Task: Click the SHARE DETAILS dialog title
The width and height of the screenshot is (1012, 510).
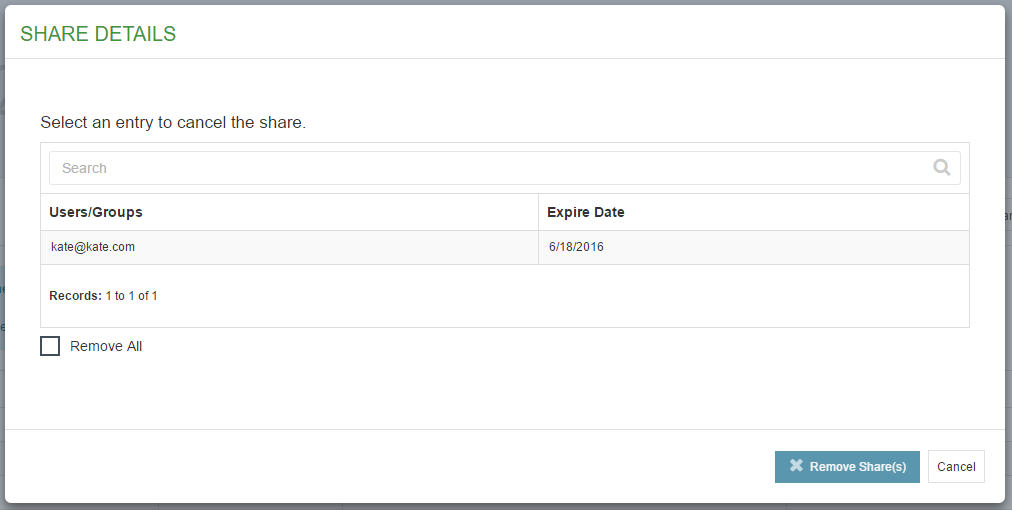Action: [x=98, y=34]
